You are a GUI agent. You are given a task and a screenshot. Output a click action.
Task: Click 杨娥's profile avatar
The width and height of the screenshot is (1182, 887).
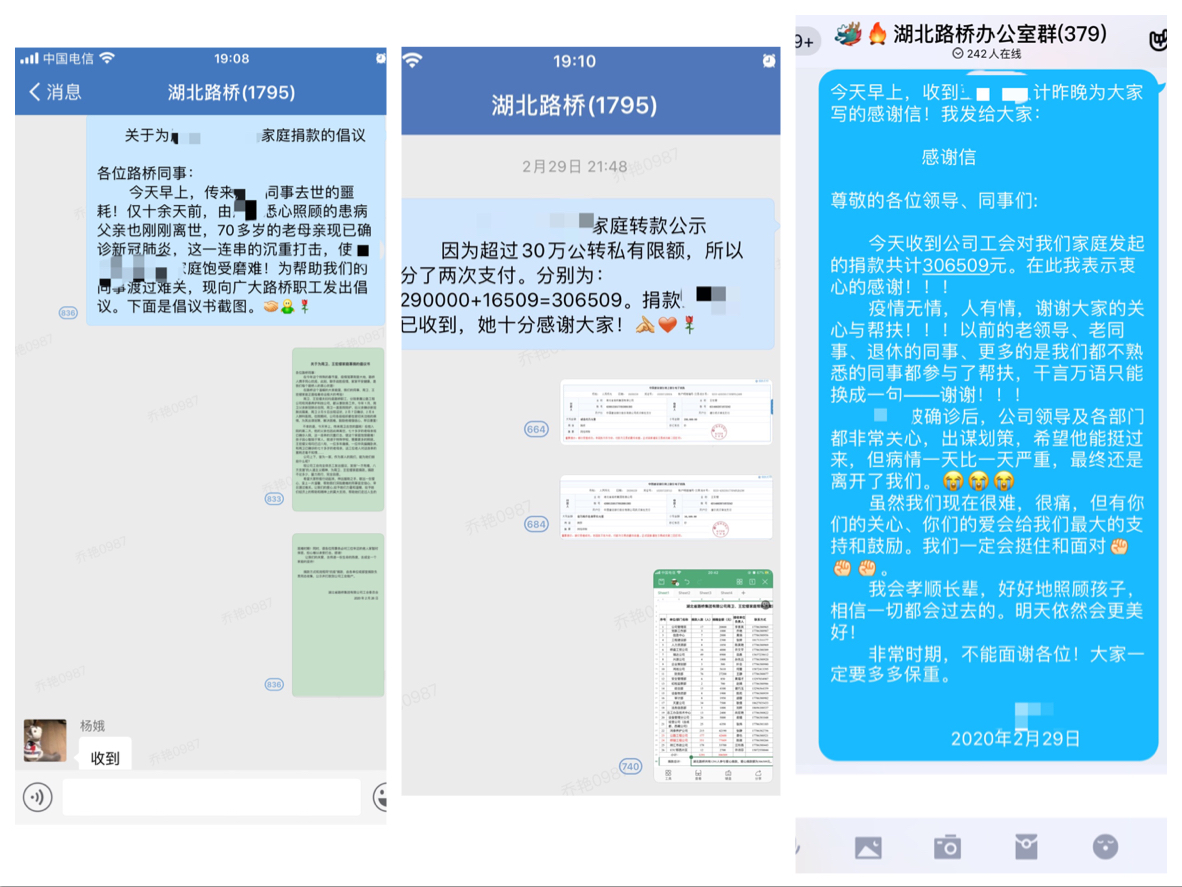point(45,740)
